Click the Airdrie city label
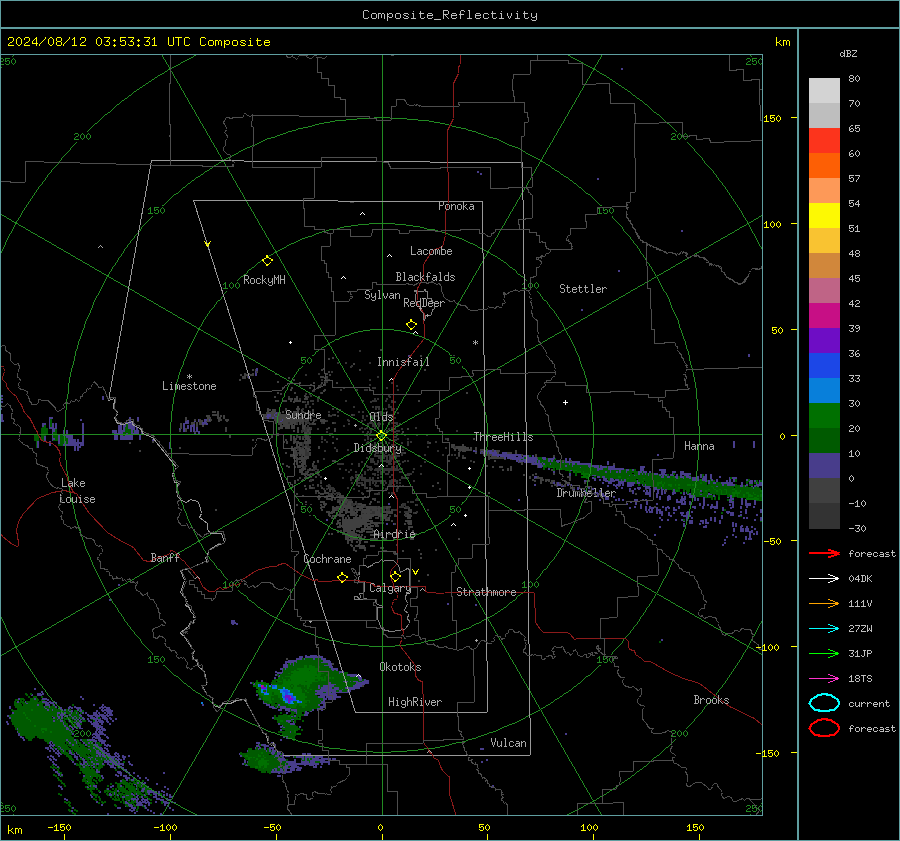 point(394,534)
